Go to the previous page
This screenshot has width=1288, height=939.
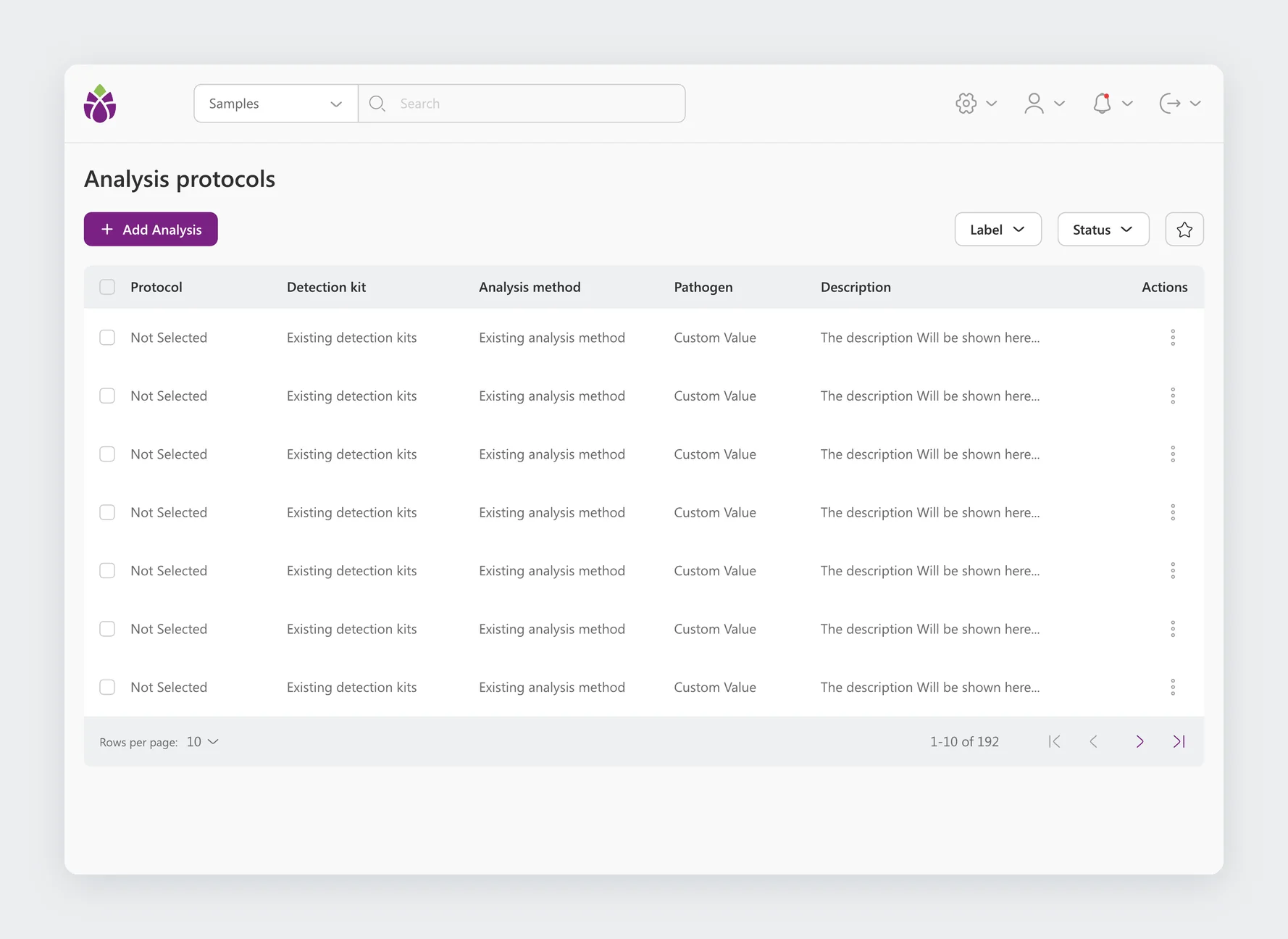pos(1094,741)
